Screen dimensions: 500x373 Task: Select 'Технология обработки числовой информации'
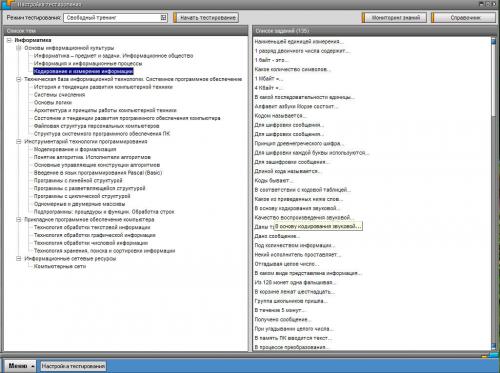tap(91, 243)
